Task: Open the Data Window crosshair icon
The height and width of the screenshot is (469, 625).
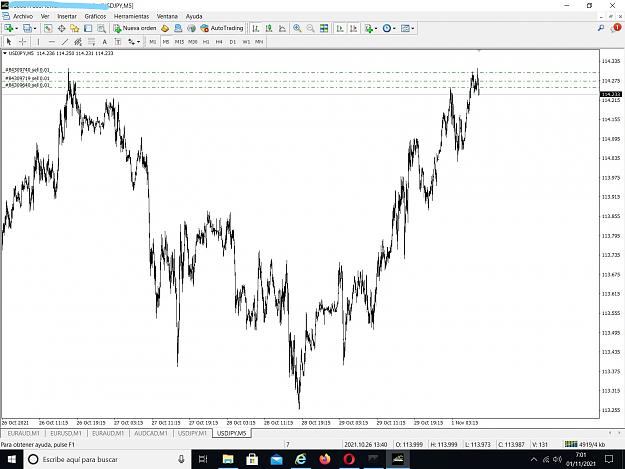Action: [61, 28]
